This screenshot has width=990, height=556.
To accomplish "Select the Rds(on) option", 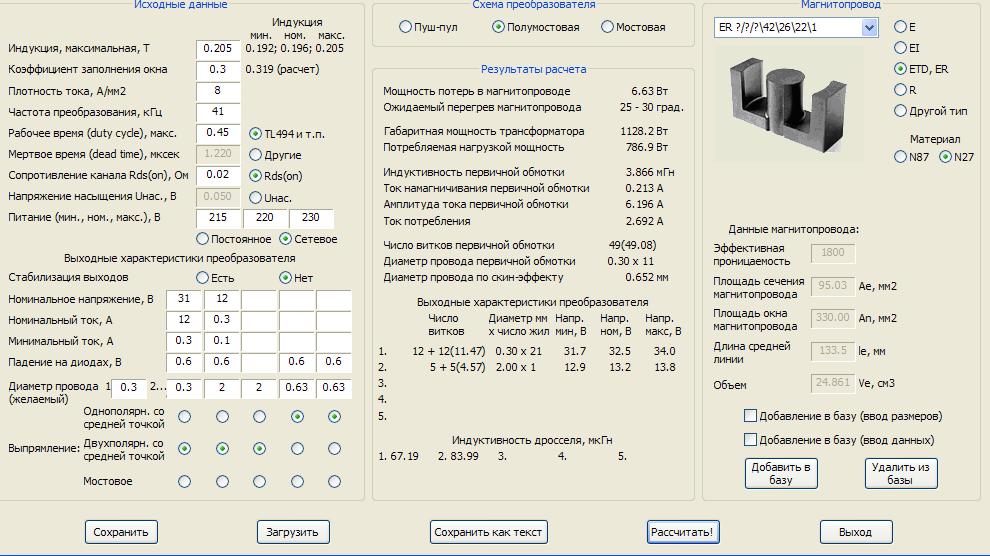I will pos(255,175).
